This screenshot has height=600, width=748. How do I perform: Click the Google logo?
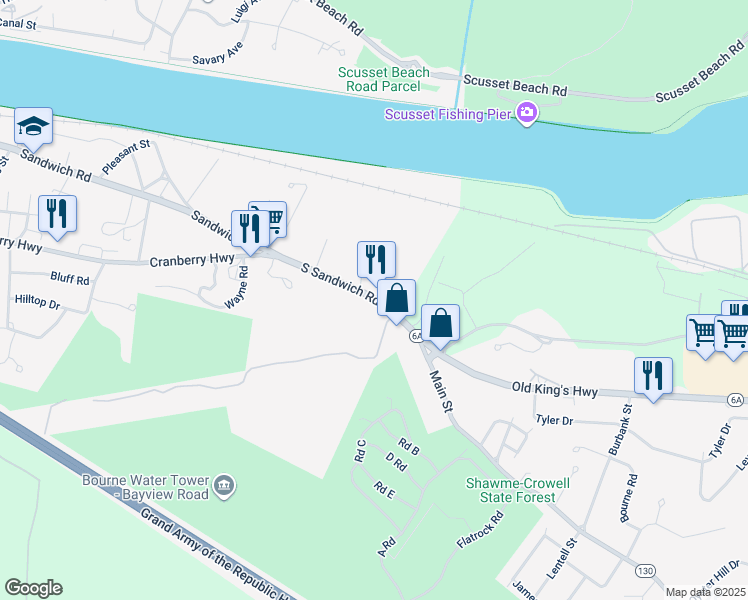point(33,588)
